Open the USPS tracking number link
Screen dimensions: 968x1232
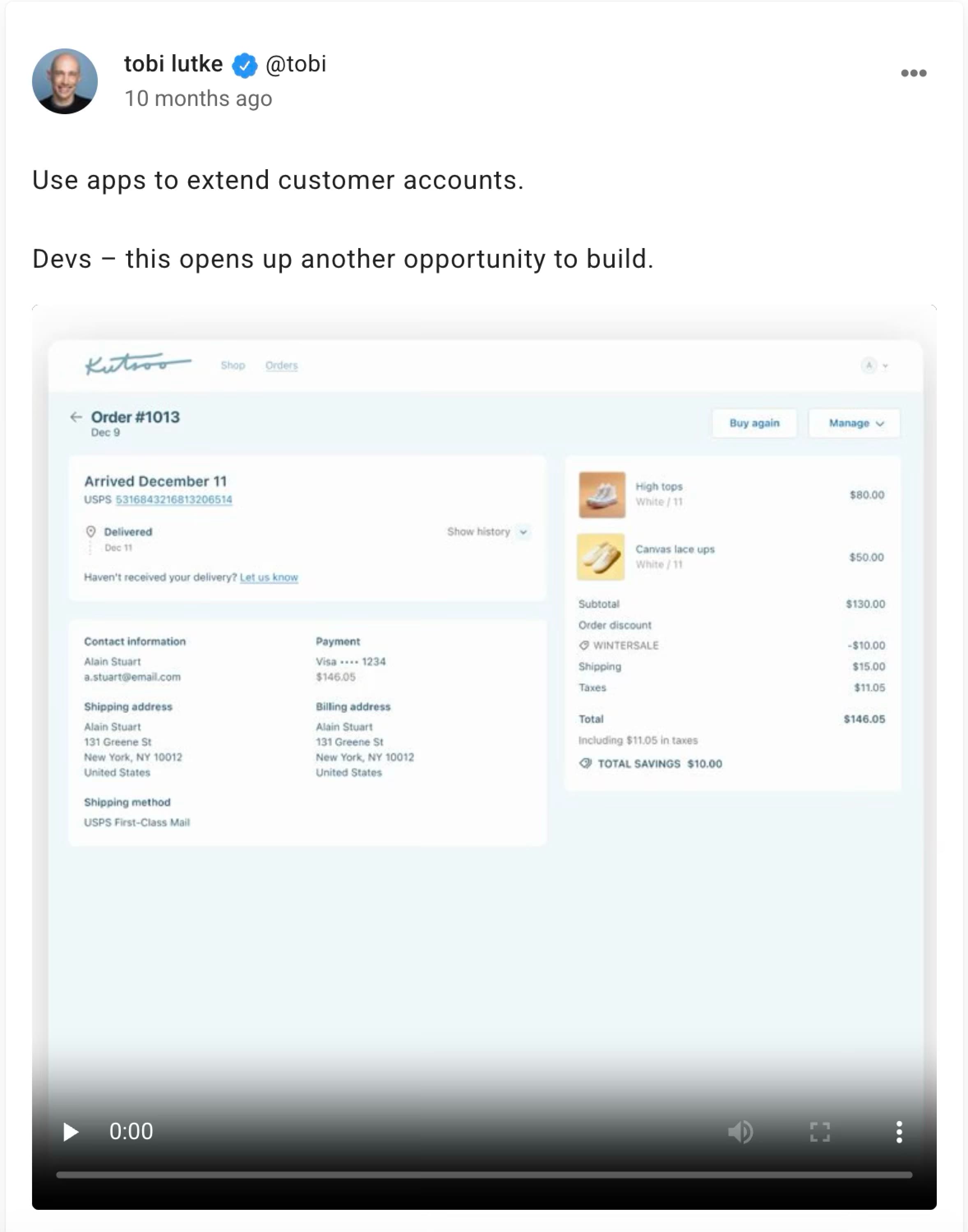[174, 500]
